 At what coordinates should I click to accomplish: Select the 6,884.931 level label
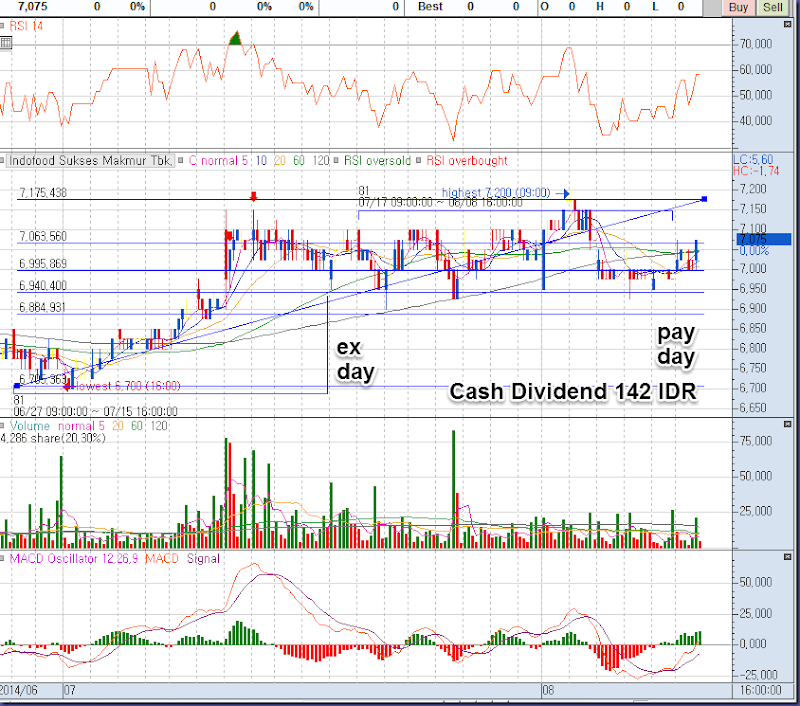(x=43, y=307)
